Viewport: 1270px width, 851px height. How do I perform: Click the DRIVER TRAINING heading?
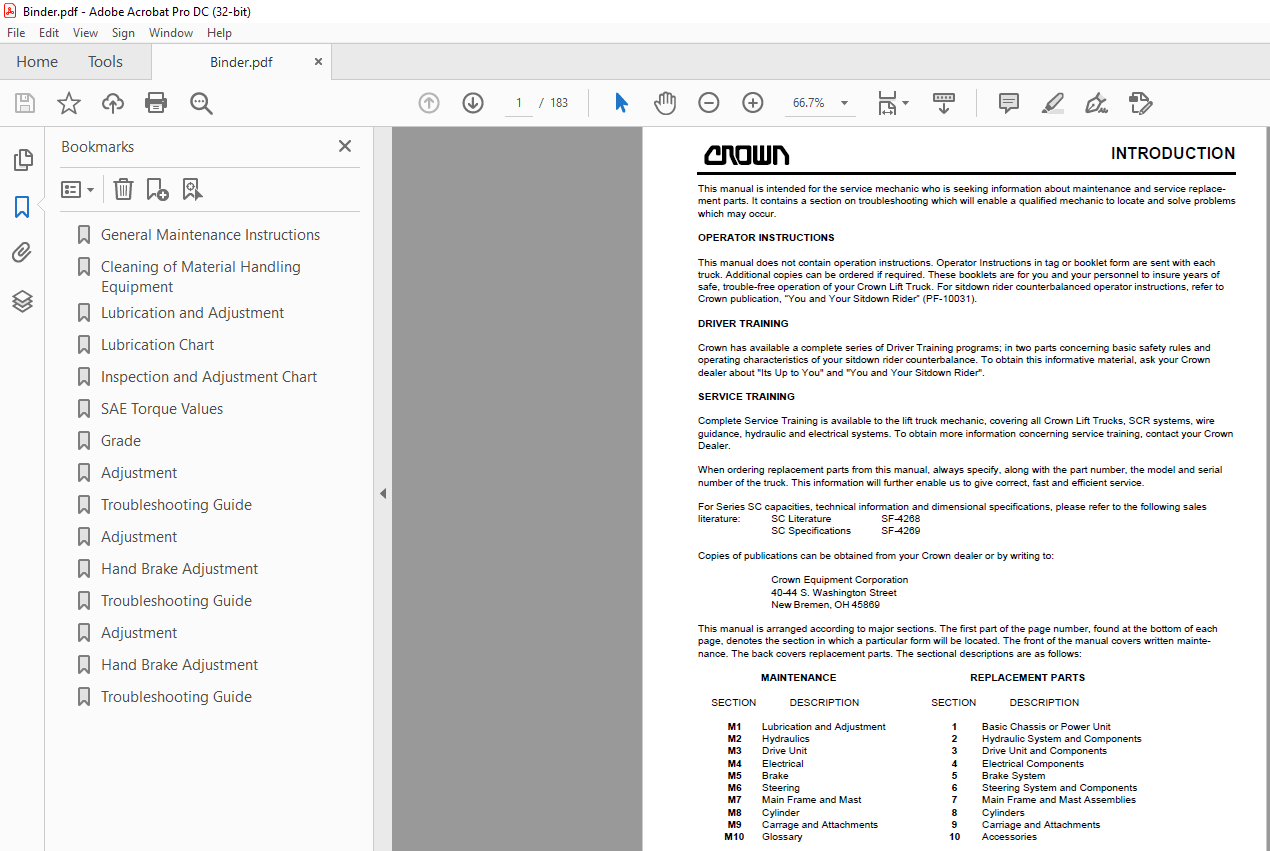[743, 324]
